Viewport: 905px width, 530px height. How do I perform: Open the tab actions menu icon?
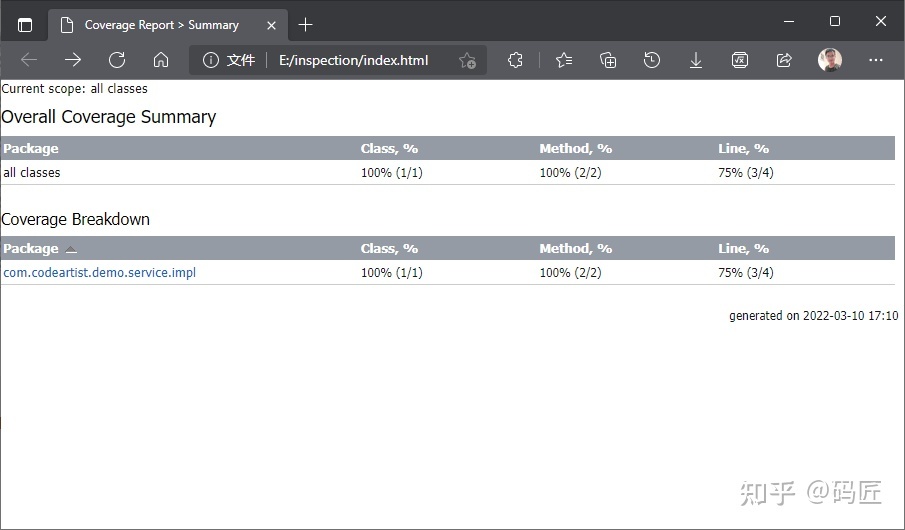pyautogui.click(x=25, y=24)
